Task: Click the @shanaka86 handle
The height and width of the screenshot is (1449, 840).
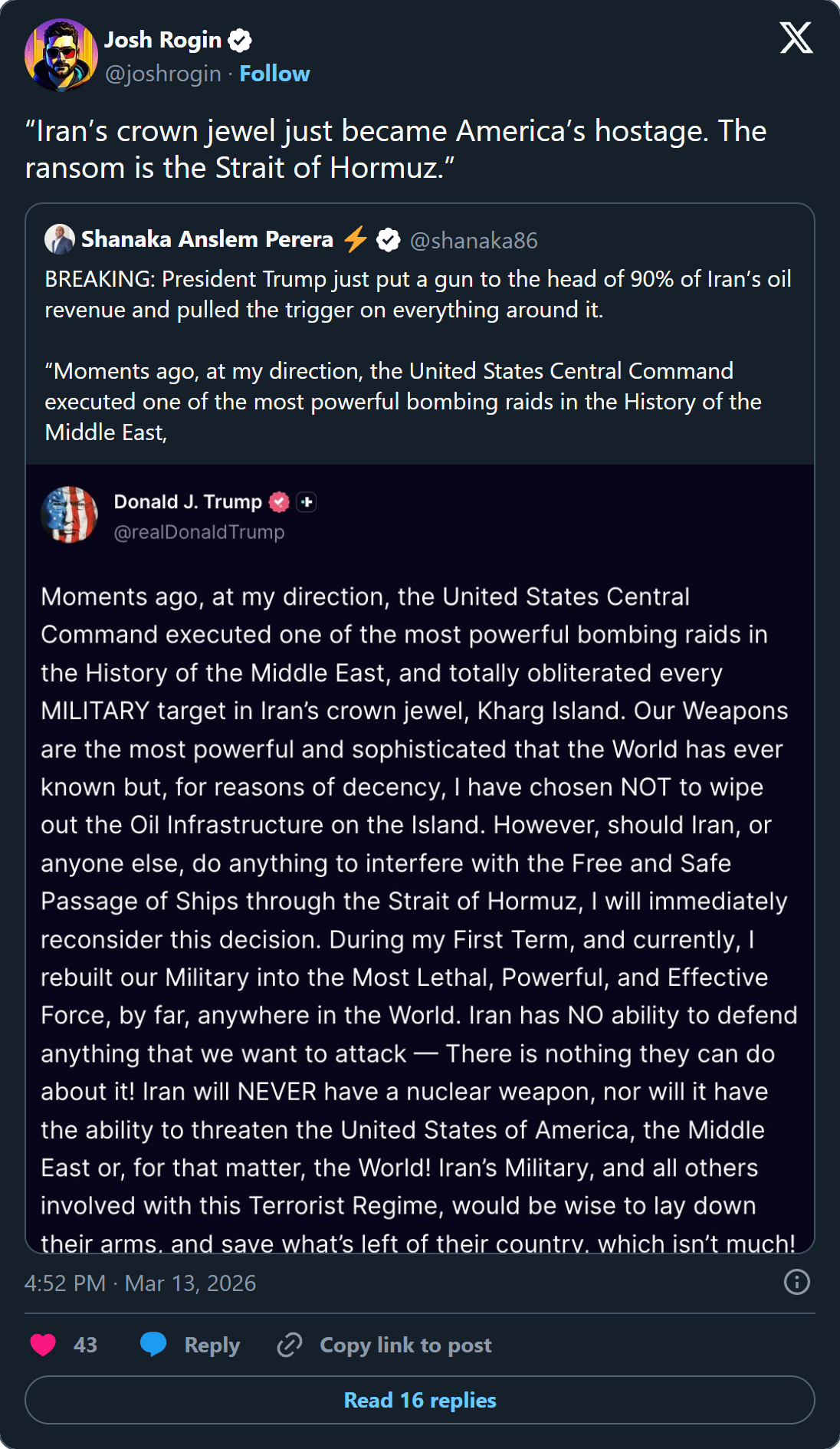Action: 474,240
